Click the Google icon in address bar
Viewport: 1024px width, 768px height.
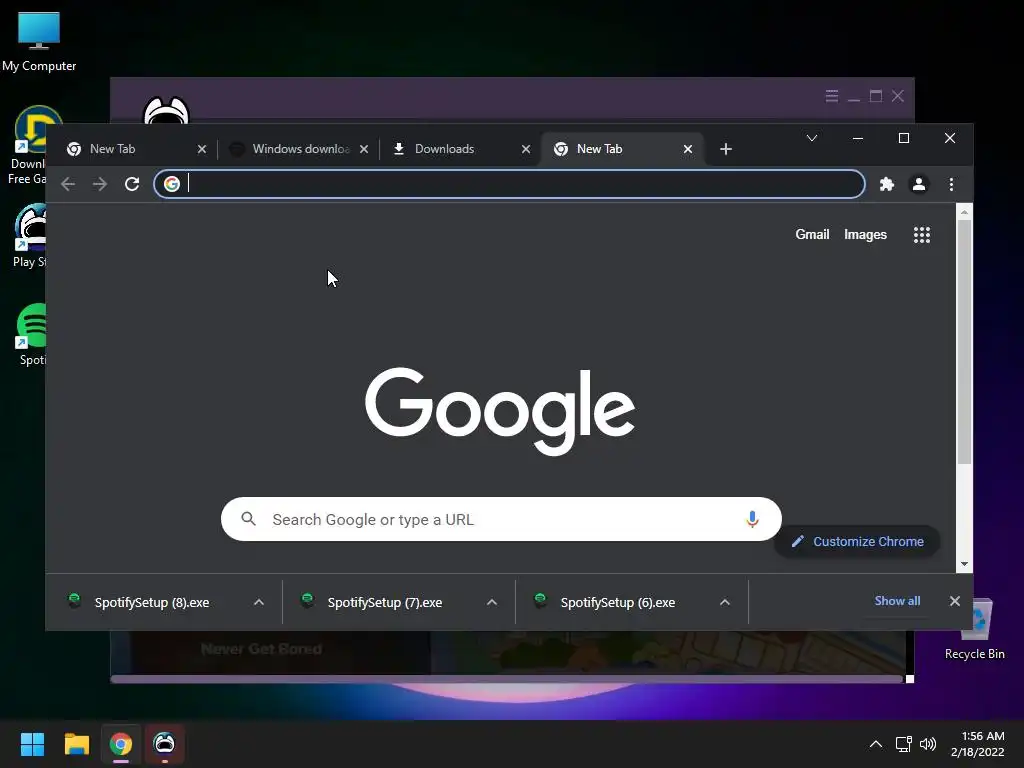(x=172, y=184)
